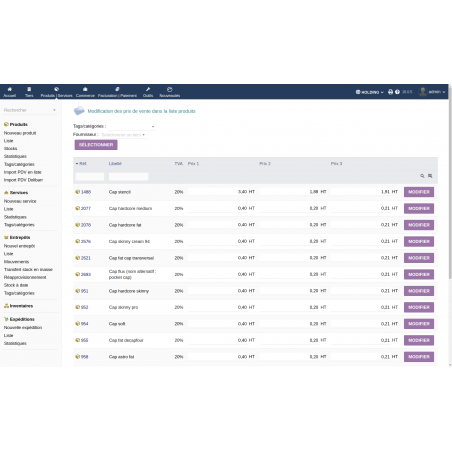Open the Commerce module icon

[x=85, y=89]
